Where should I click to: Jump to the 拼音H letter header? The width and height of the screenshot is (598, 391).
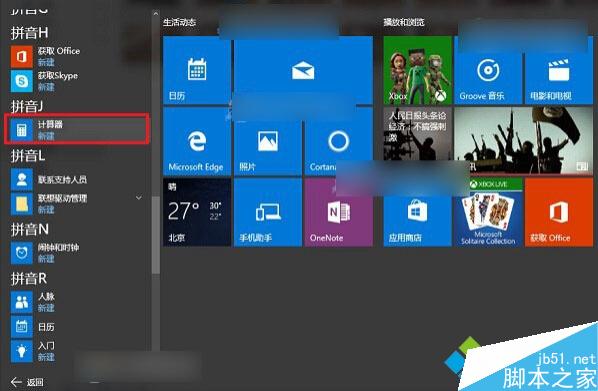pos(29,33)
